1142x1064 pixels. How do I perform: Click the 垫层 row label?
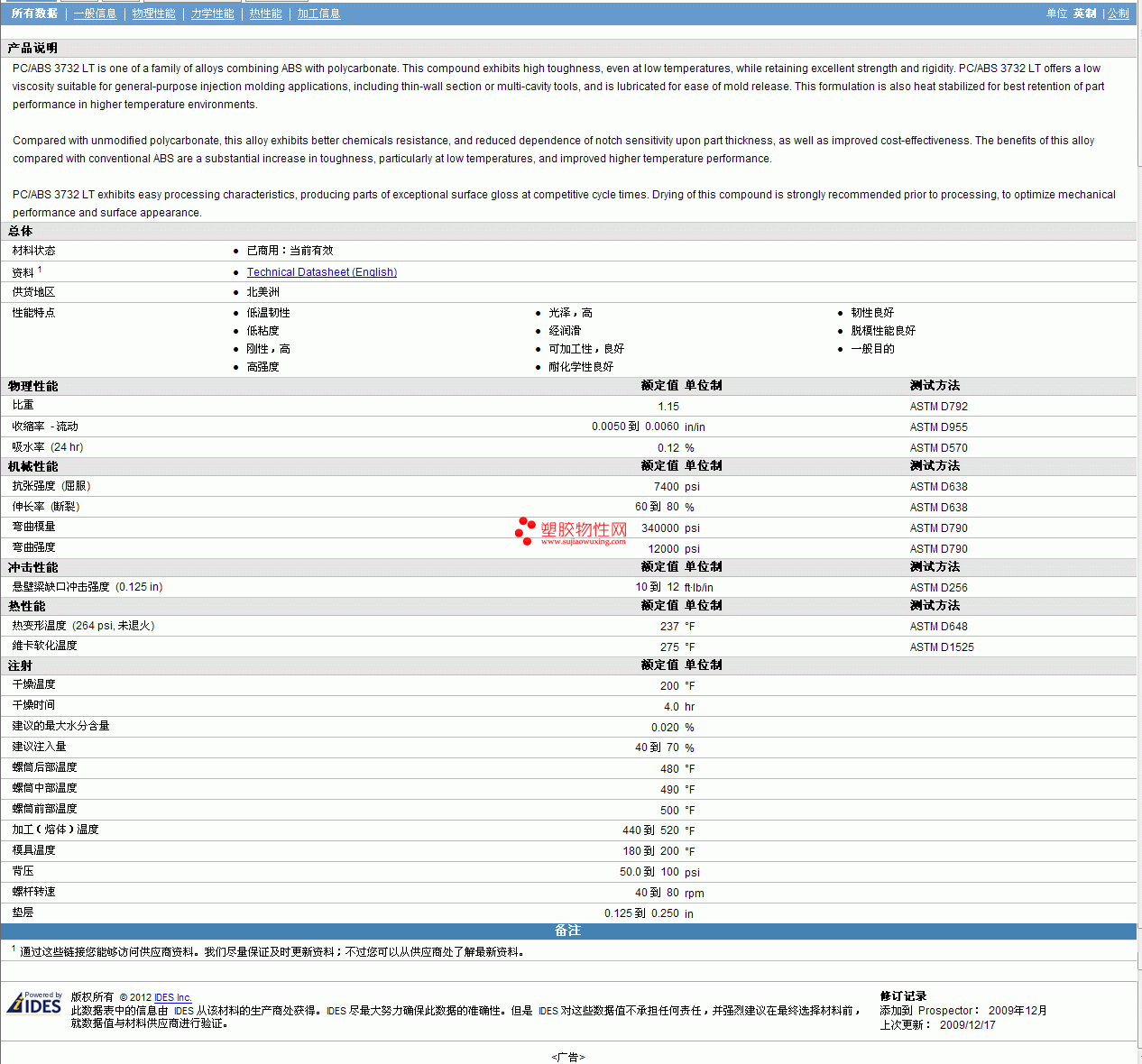pos(23,913)
